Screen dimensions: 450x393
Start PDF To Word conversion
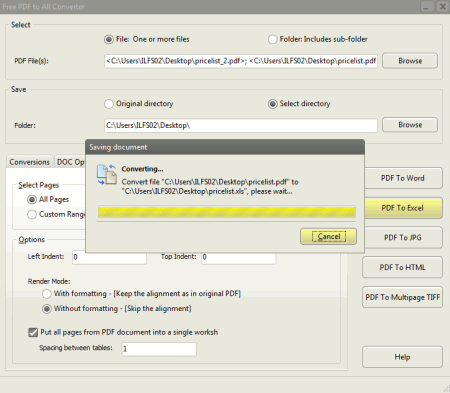click(x=402, y=178)
